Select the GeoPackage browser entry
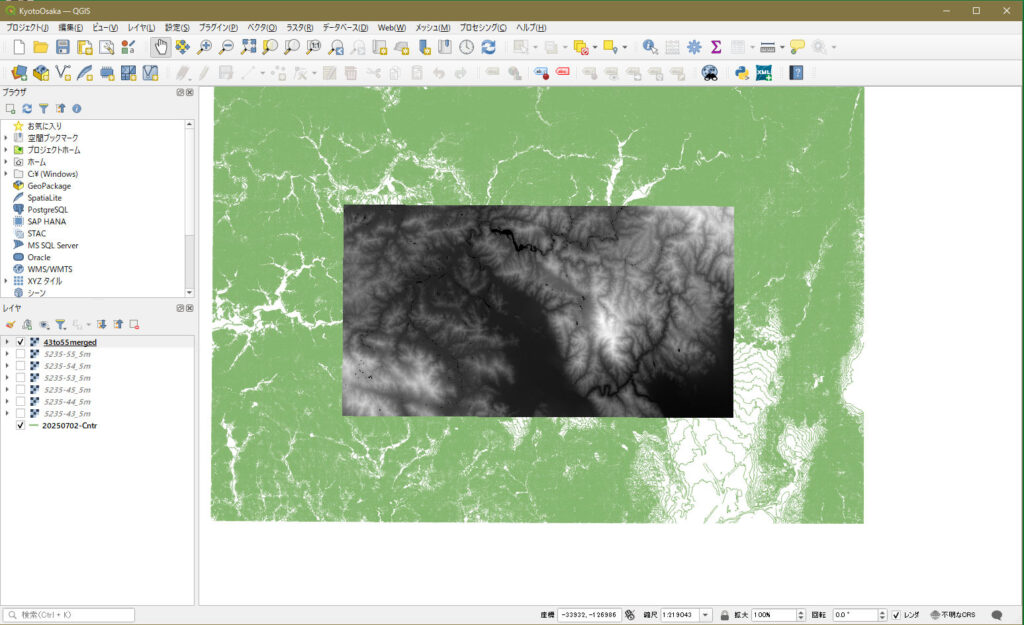This screenshot has width=1024, height=625. click(x=48, y=186)
